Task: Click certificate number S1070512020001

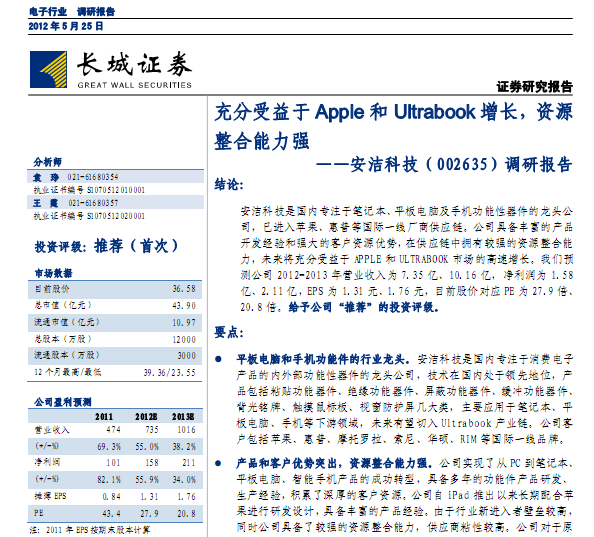Action: pos(116,216)
